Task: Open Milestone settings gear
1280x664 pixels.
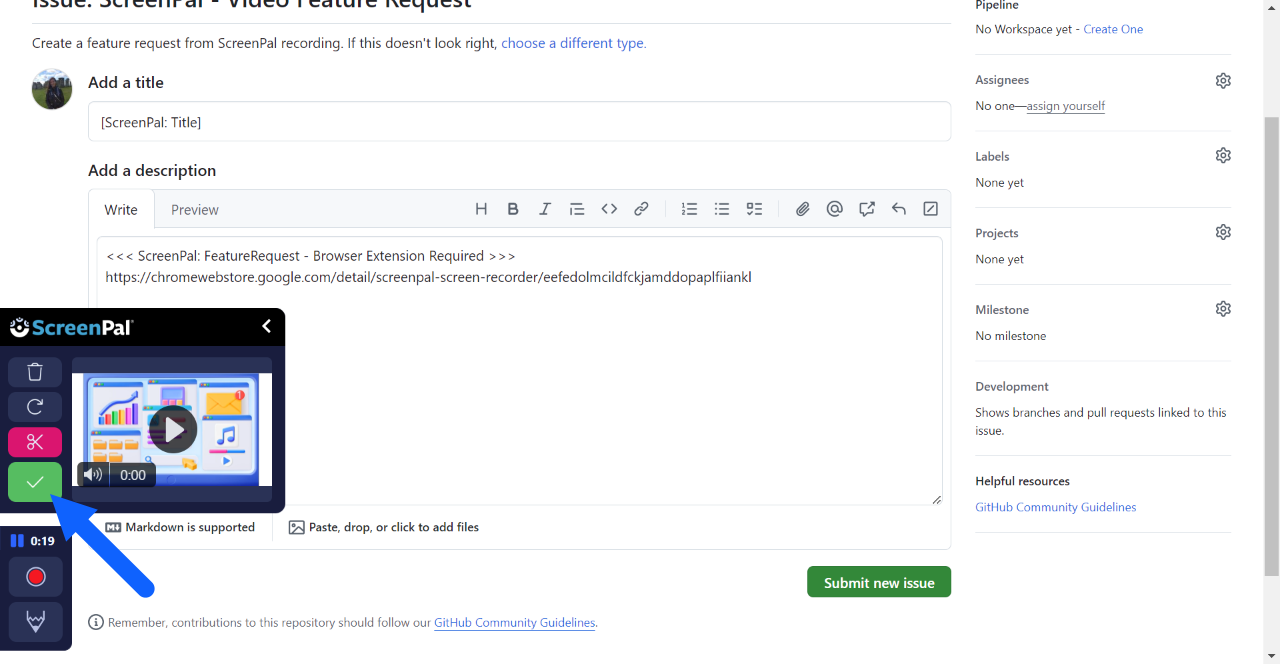Action: pos(1223,309)
